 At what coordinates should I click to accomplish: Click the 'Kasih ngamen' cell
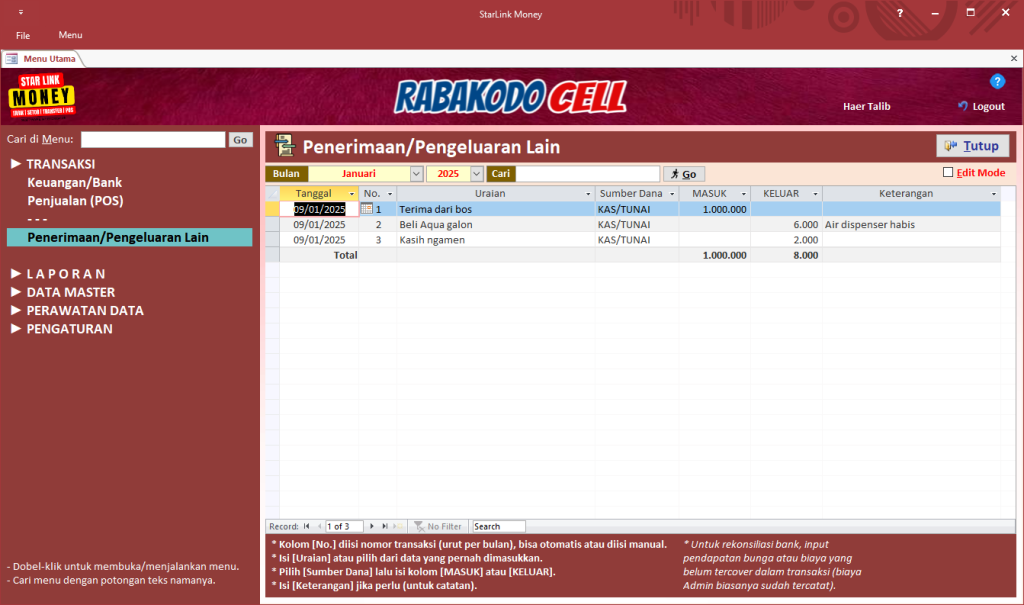point(496,240)
